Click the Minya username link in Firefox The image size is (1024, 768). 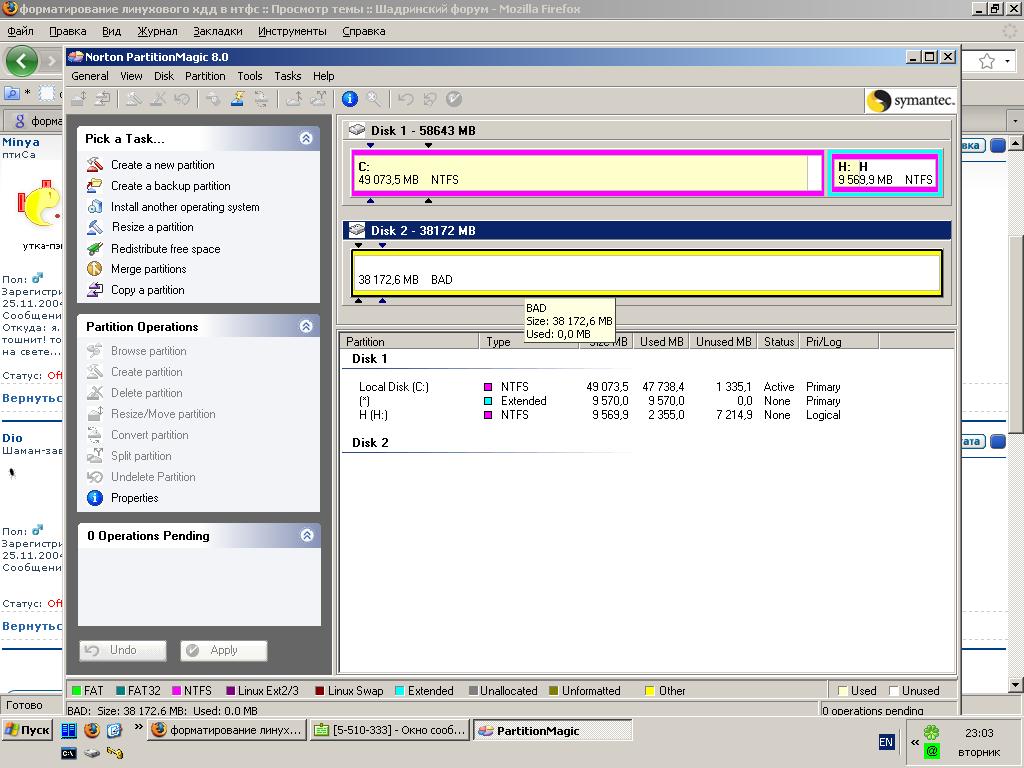(20, 142)
